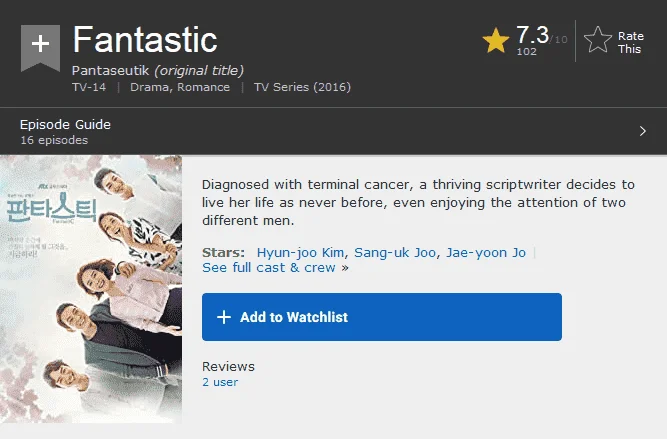Click the 7.3 rating score
The width and height of the screenshot is (667, 439).
tap(533, 35)
